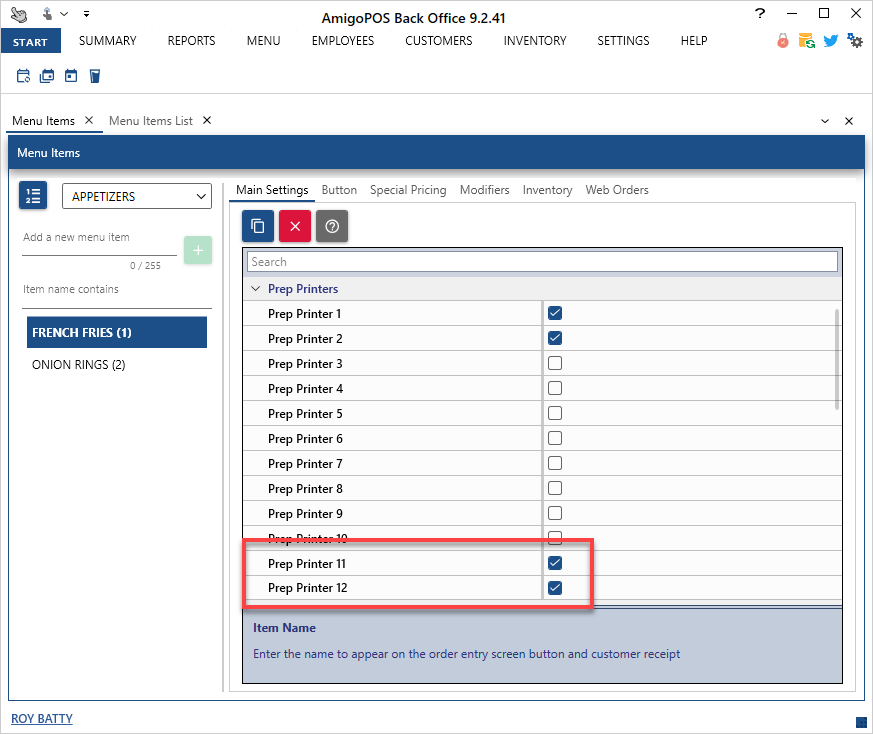873x734 pixels.
Task: Enable Prep Printer 3 checkbox
Action: point(555,363)
